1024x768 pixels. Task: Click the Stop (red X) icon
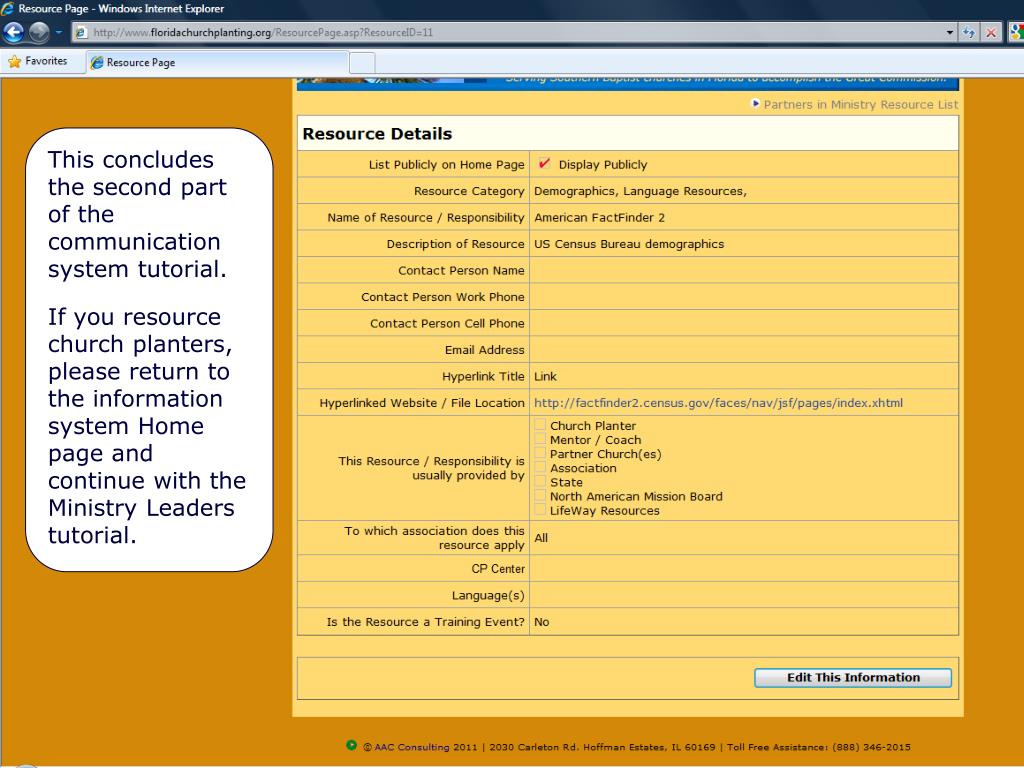coord(991,32)
